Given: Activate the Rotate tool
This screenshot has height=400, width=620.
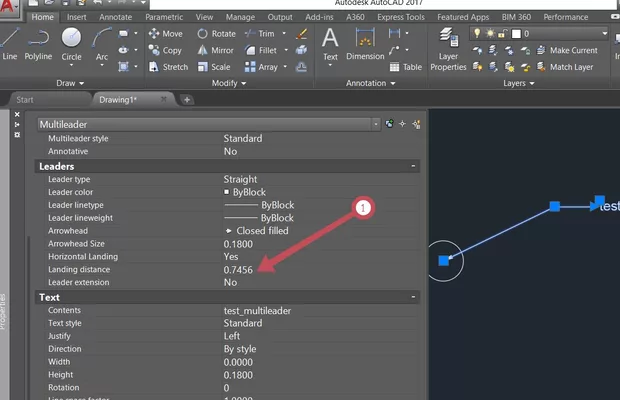Looking at the screenshot, I should (216, 34).
